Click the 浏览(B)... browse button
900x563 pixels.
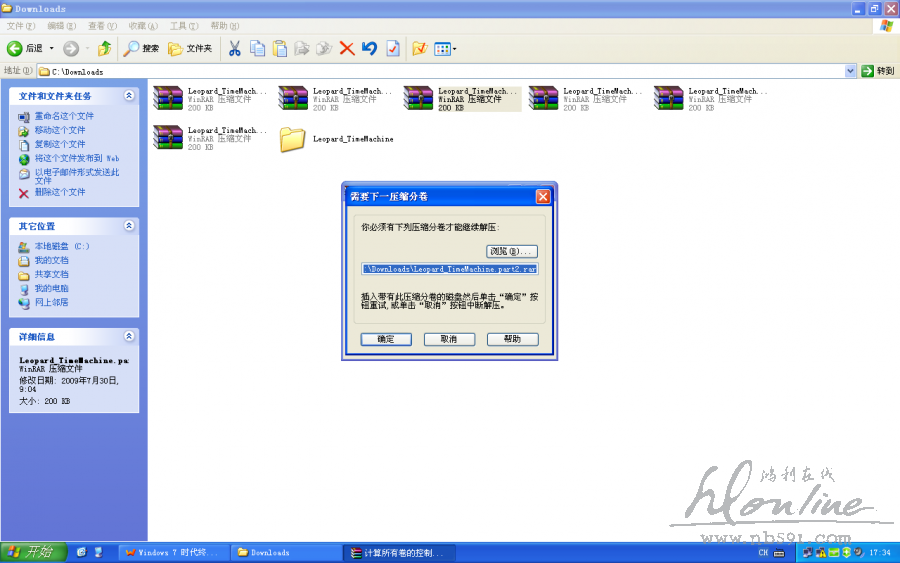(x=512, y=251)
